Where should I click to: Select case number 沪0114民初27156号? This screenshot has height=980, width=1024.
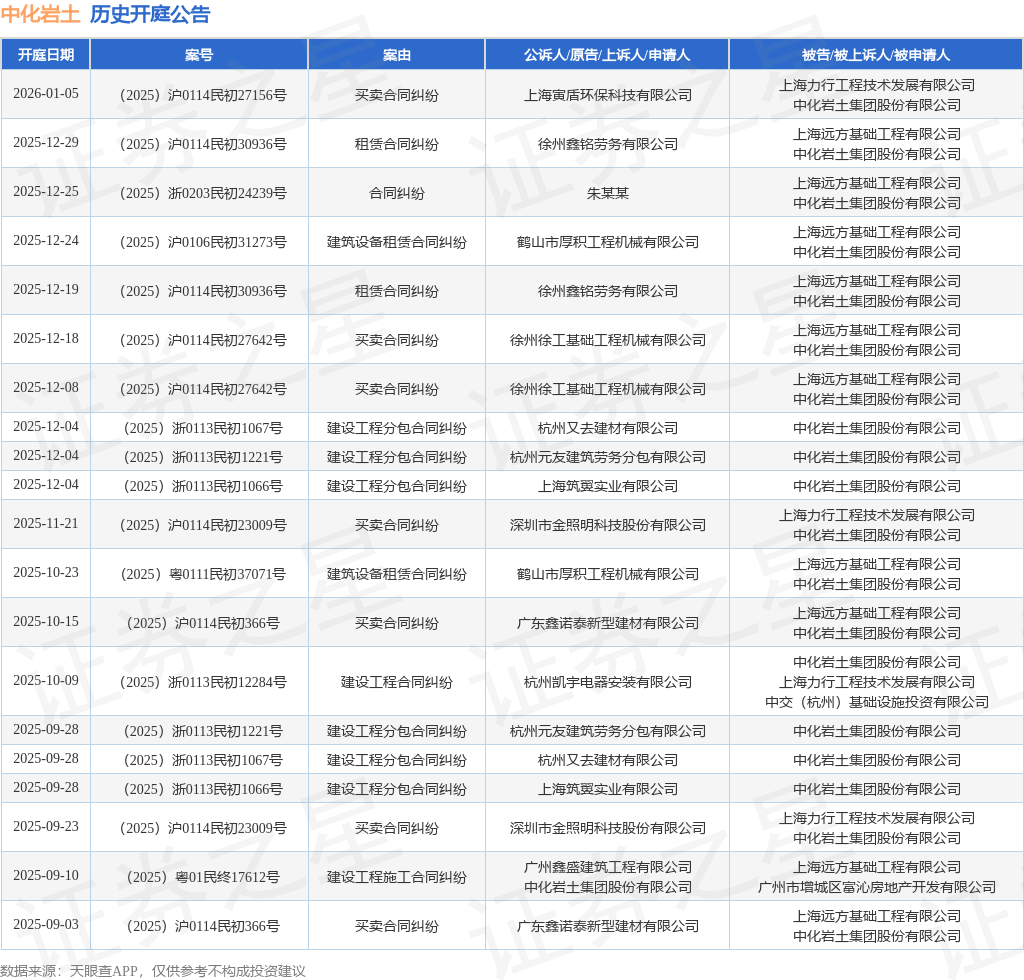coord(203,95)
